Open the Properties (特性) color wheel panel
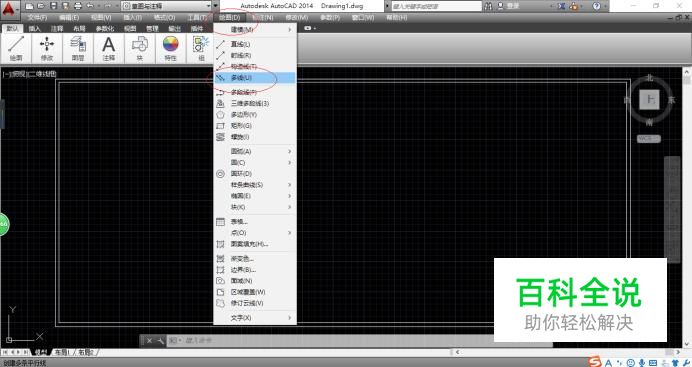The image size is (692, 367). pyautogui.click(x=170, y=48)
